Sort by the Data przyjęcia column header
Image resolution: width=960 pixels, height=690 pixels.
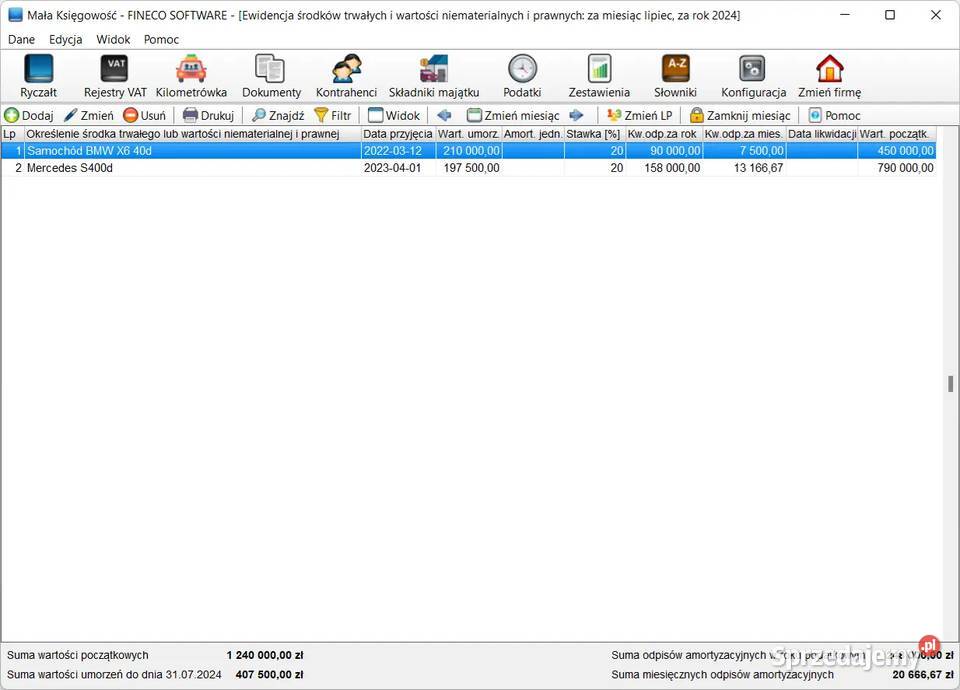click(397, 134)
